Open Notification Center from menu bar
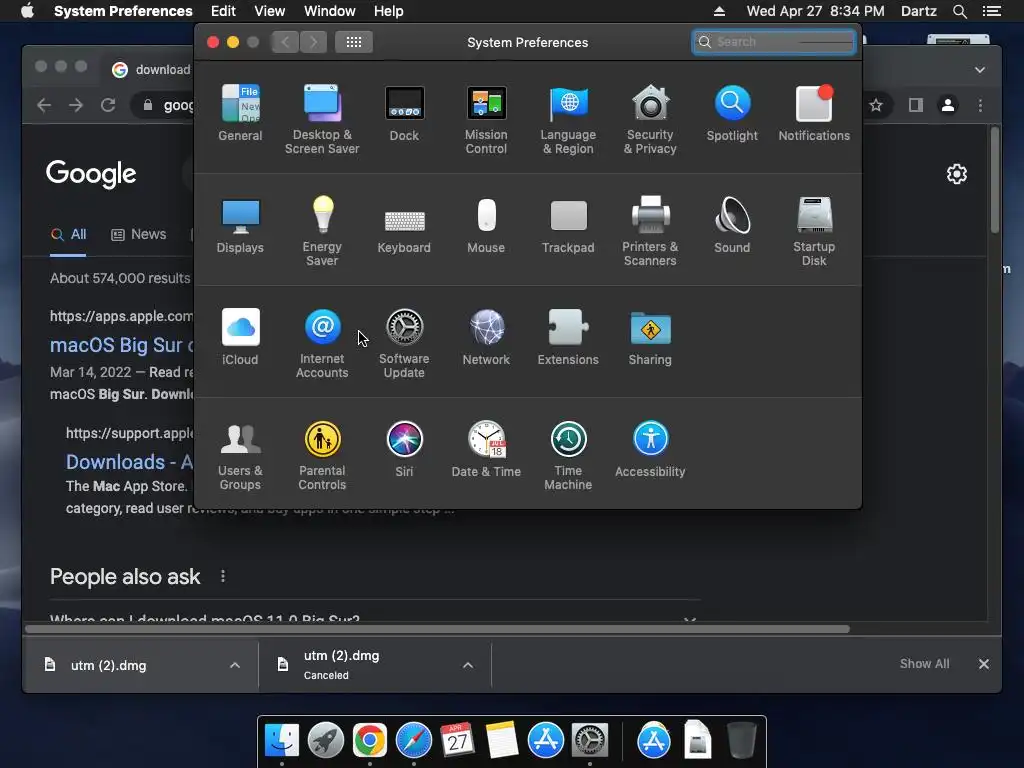This screenshot has width=1024, height=768. pos(992,11)
